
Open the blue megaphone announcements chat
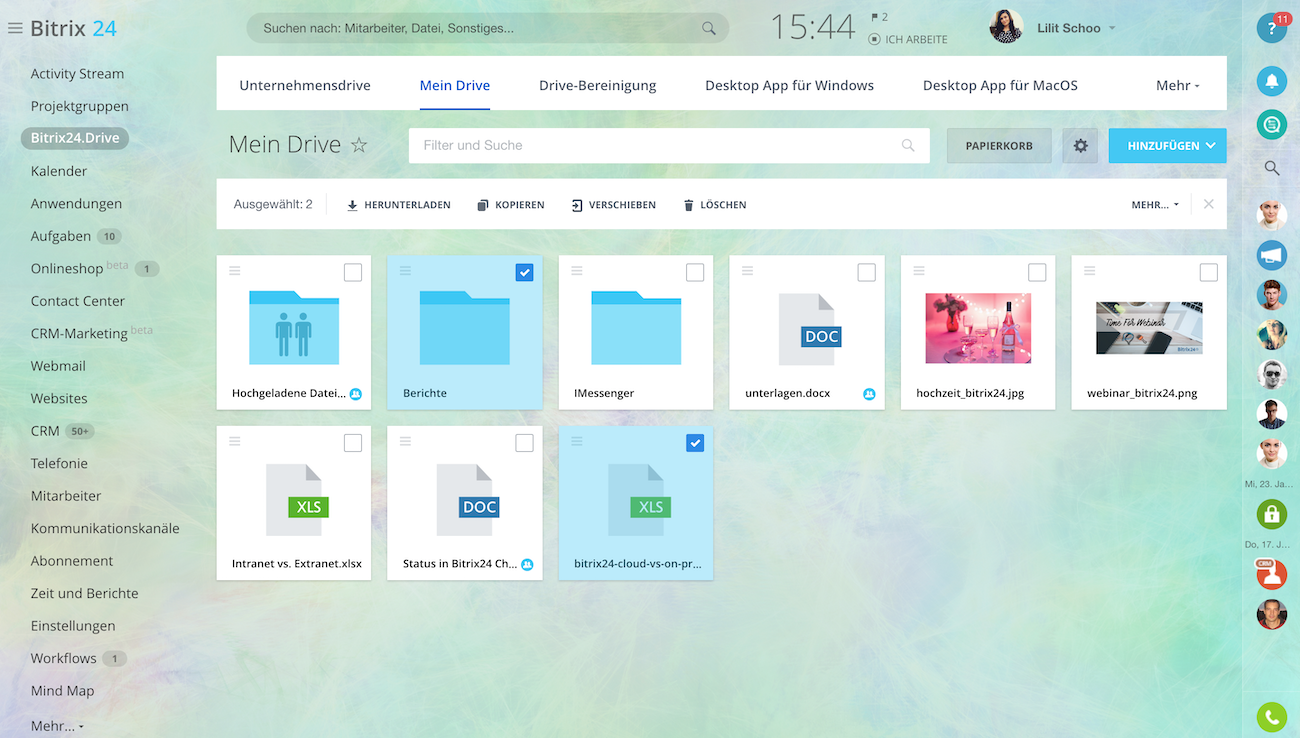(1271, 255)
